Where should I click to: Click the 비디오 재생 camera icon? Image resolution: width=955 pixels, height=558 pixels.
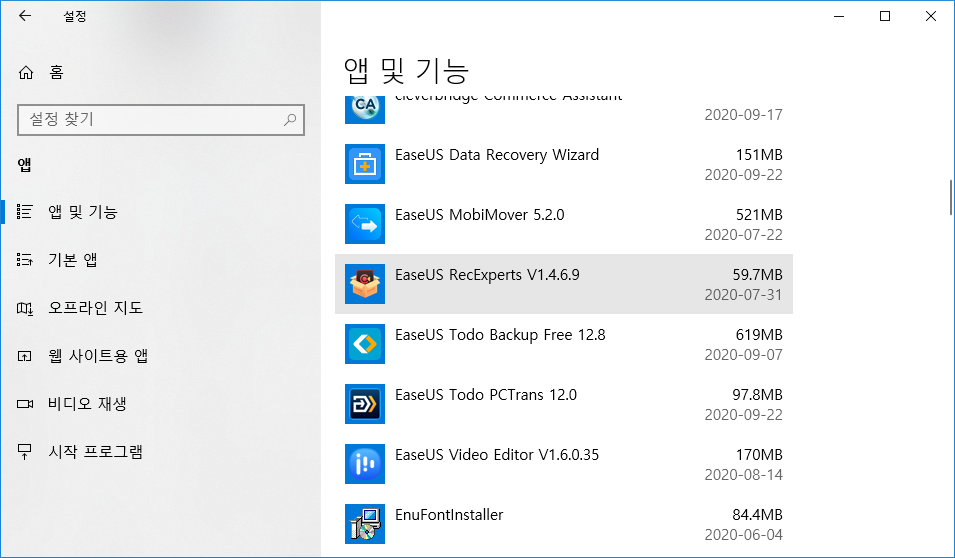click(x=24, y=403)
